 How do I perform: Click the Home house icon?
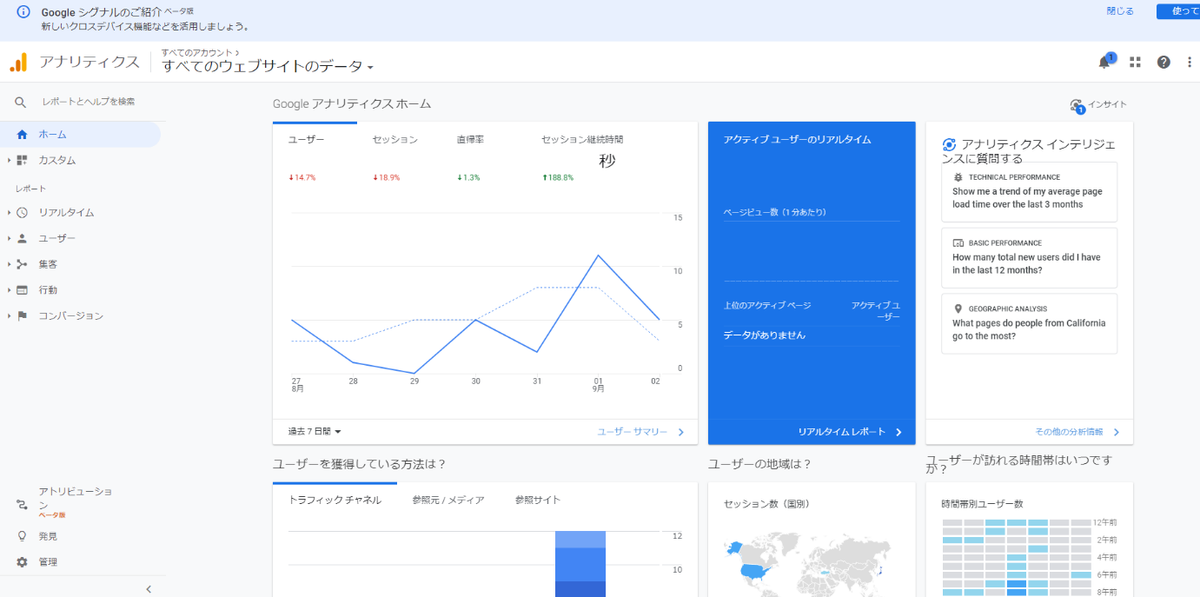coord(22,134)
